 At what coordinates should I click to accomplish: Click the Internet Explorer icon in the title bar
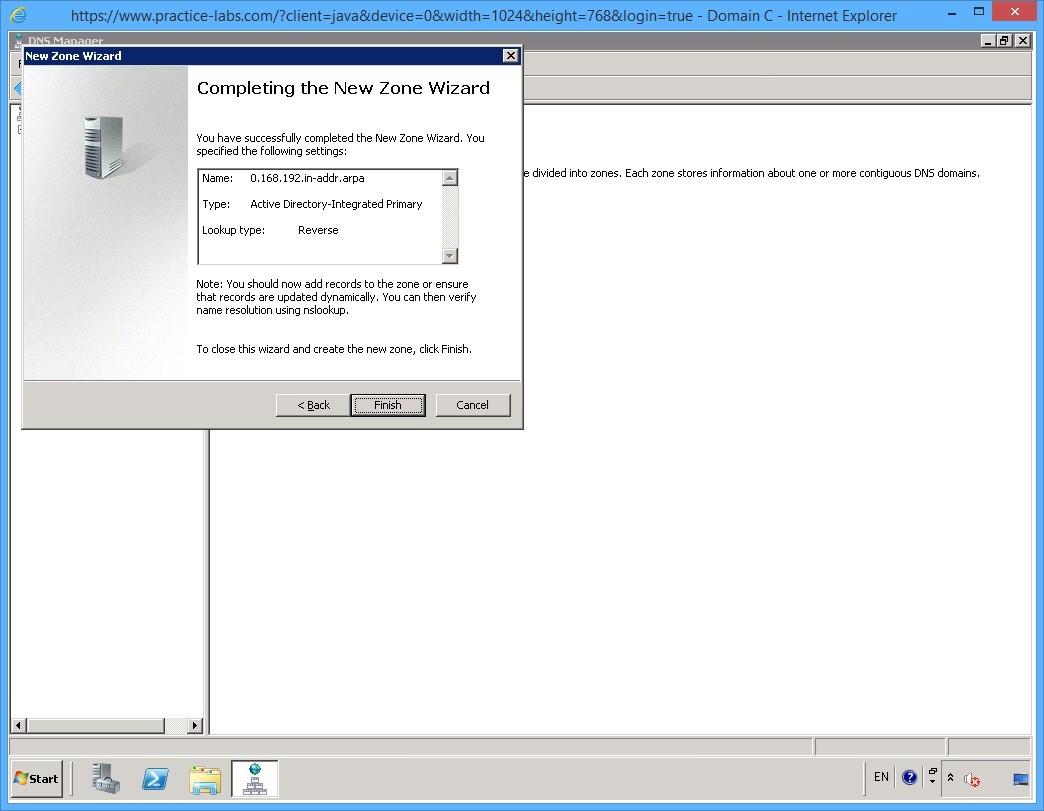(x=17, y=15)
